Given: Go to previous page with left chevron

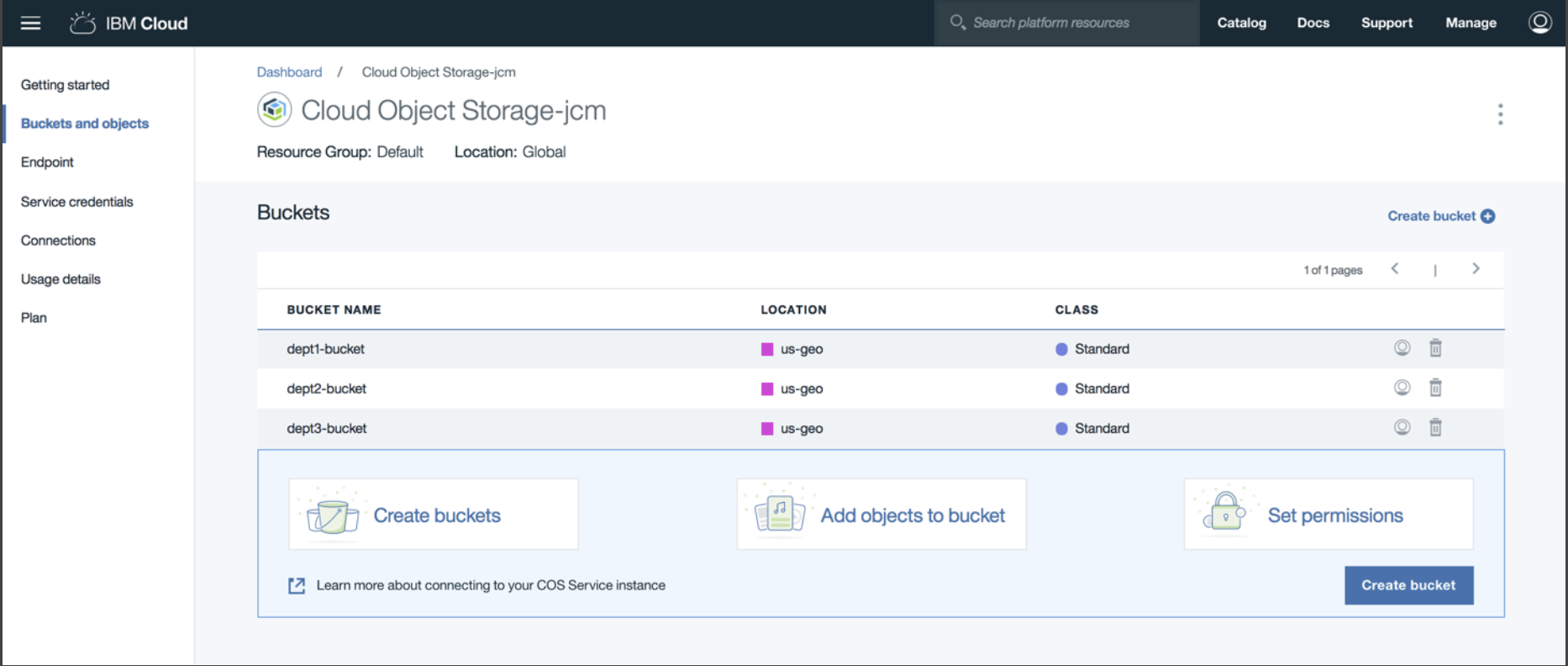Looking at the screenshot, I should coord(1395,269).
